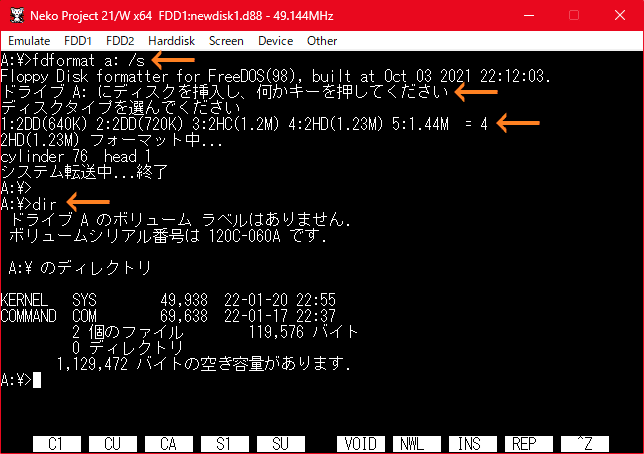The width and height of the screenshot is (644, 454).
Task: Click the '2:2DD(720K)' disk type option
Action: point(140,124)
